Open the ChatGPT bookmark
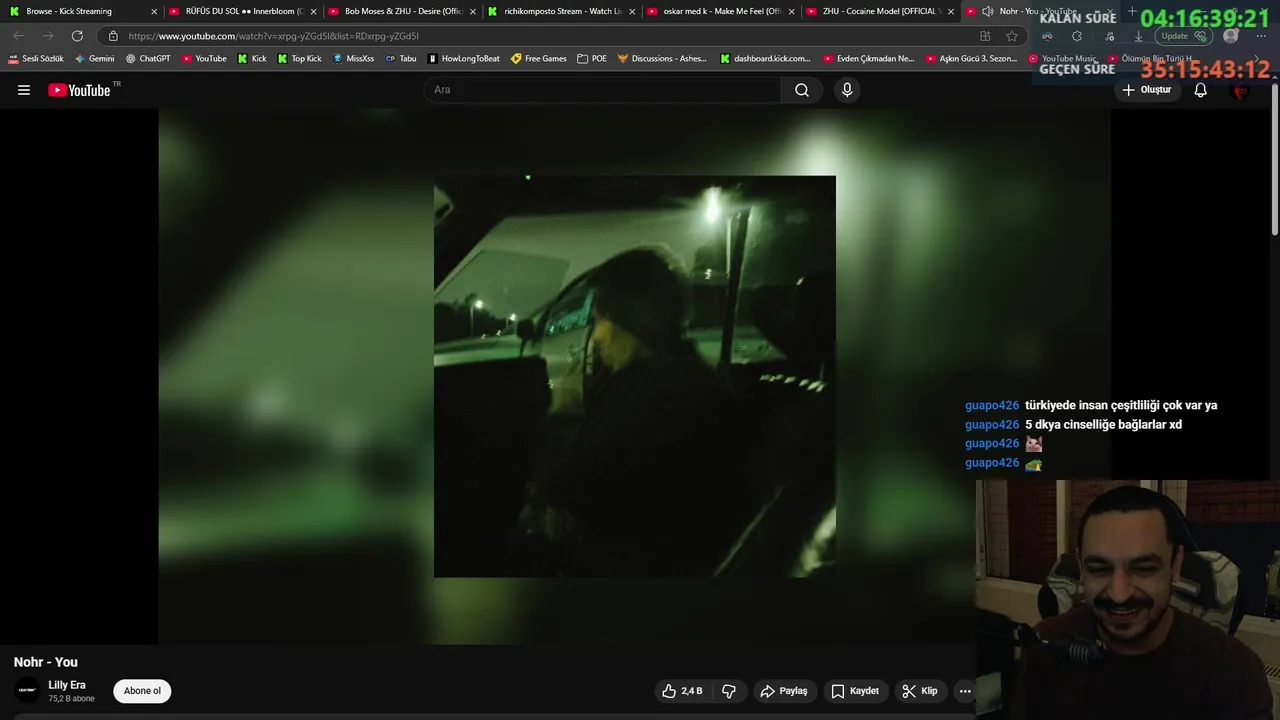1280x720 pixels. pos(148,59)
